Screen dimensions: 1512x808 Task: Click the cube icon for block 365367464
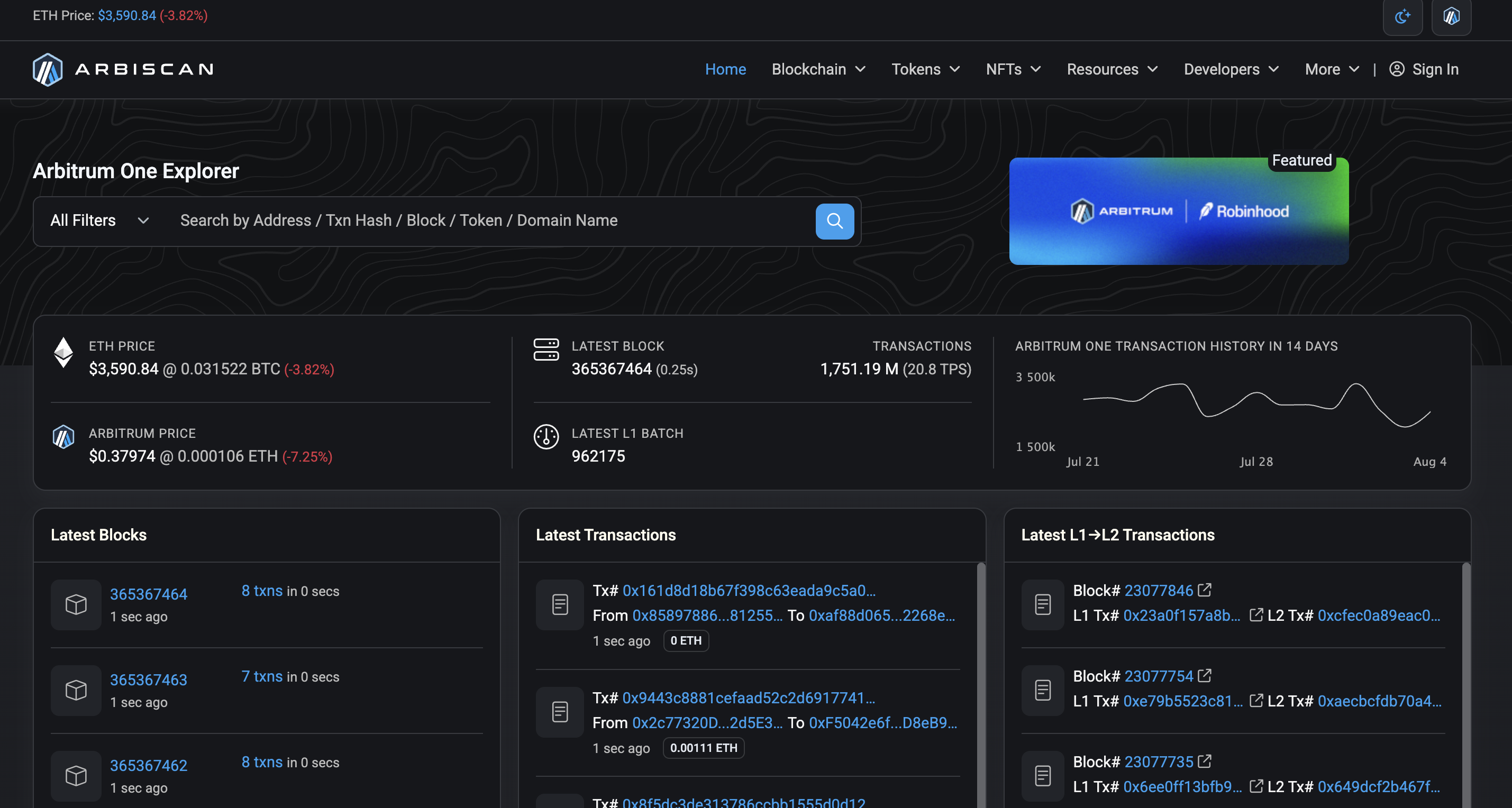click(76, 605)
